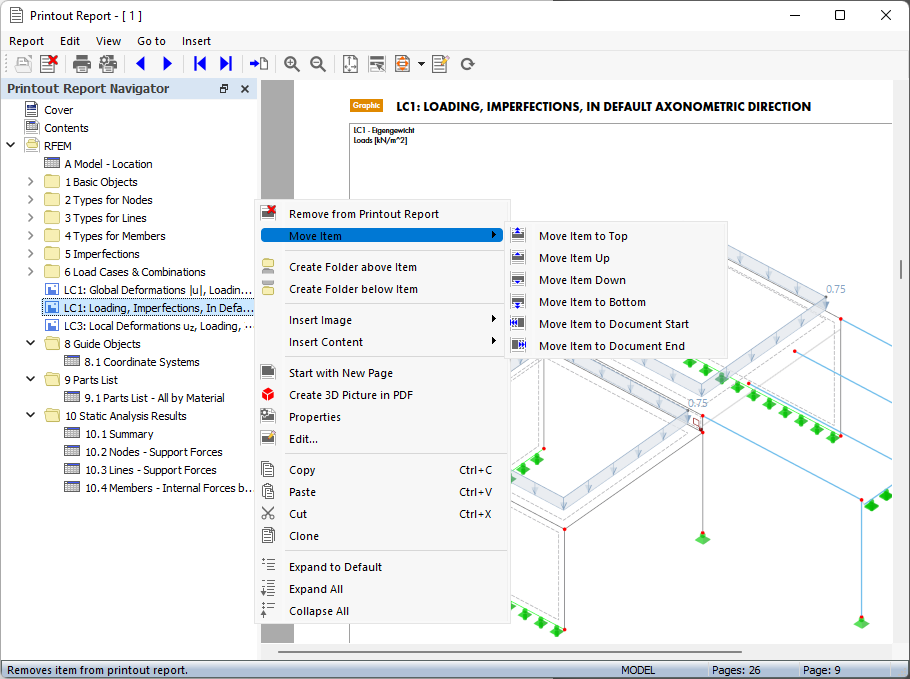Select Move Item to Top
Screen dimensions: 910x679
617,236
